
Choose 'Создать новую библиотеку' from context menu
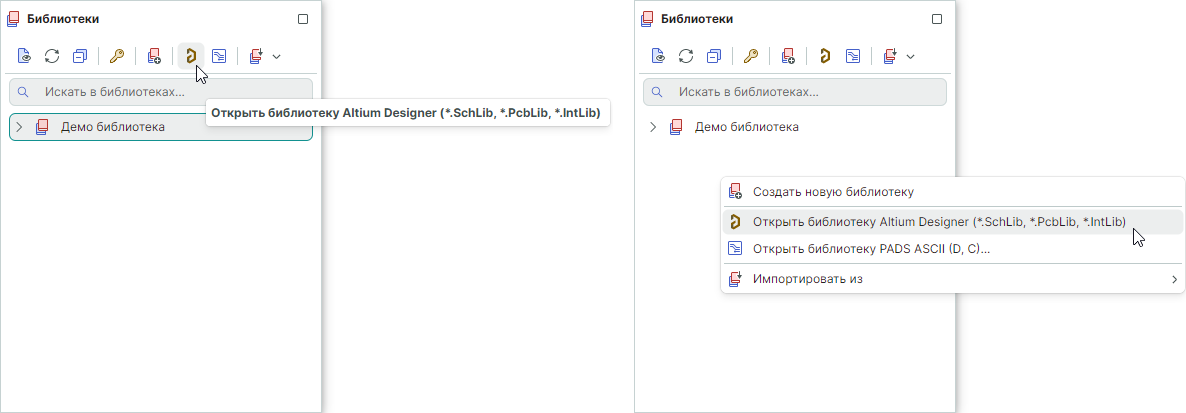tap(833, 191)
